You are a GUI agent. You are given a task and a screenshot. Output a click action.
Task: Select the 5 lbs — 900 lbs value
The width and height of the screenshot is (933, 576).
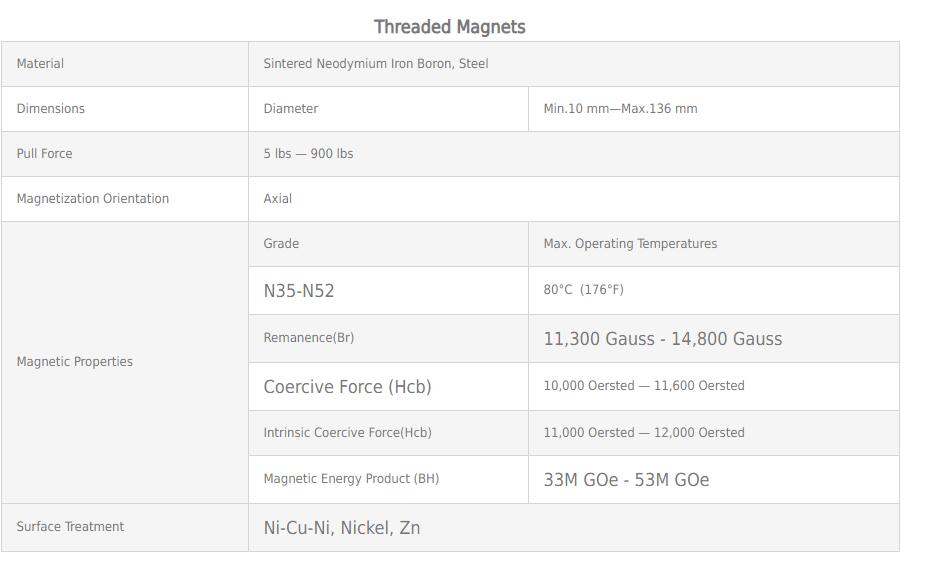[308, 154]
